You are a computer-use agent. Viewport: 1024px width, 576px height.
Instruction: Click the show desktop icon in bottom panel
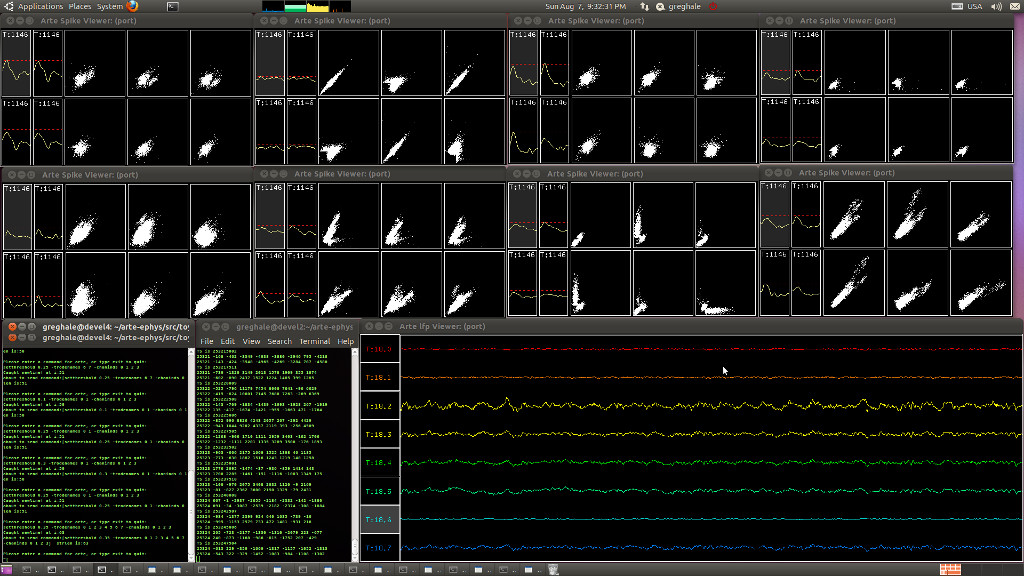pos(6,570)
